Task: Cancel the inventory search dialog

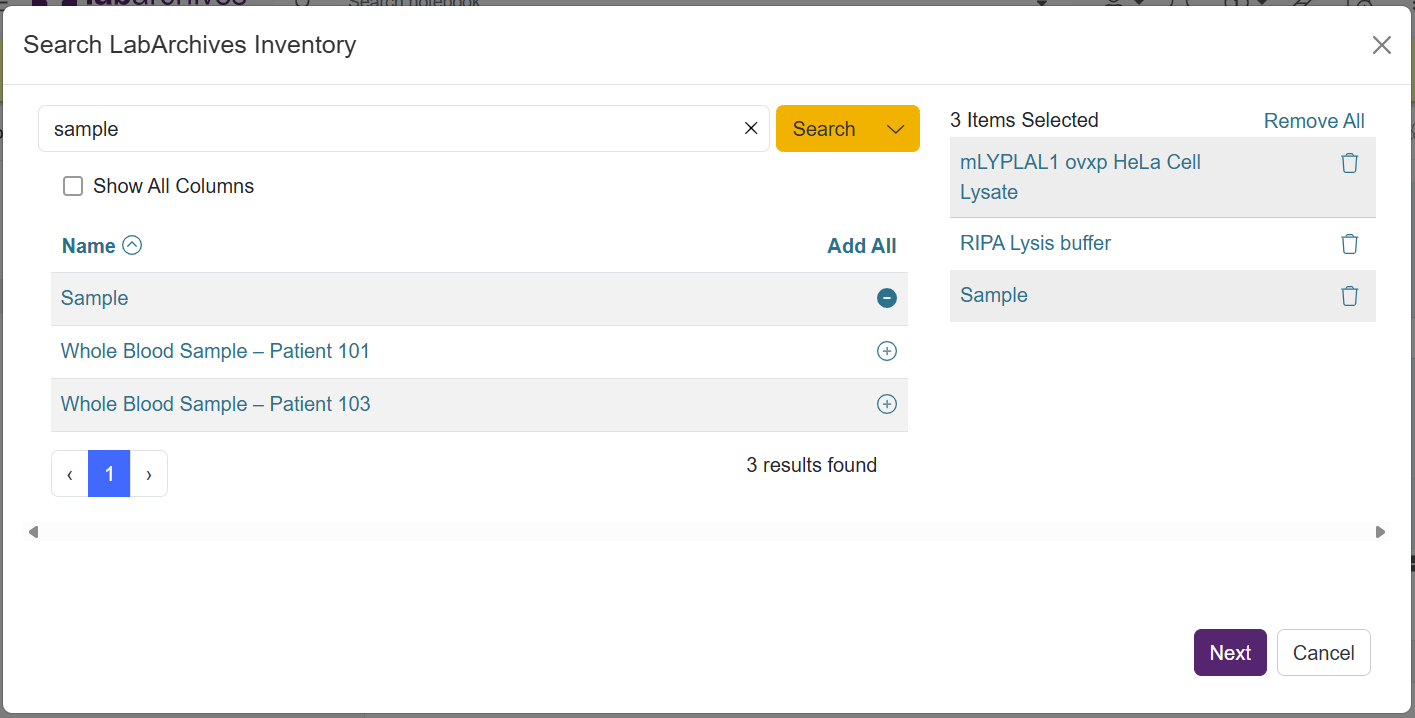Action: click(x=1323, y=652)
